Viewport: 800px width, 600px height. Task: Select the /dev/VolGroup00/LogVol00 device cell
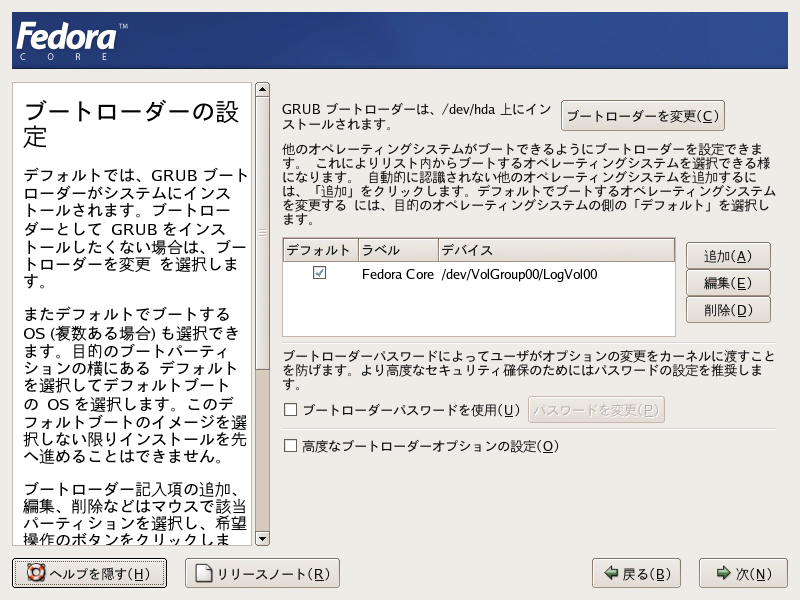(x=519, y=274)
